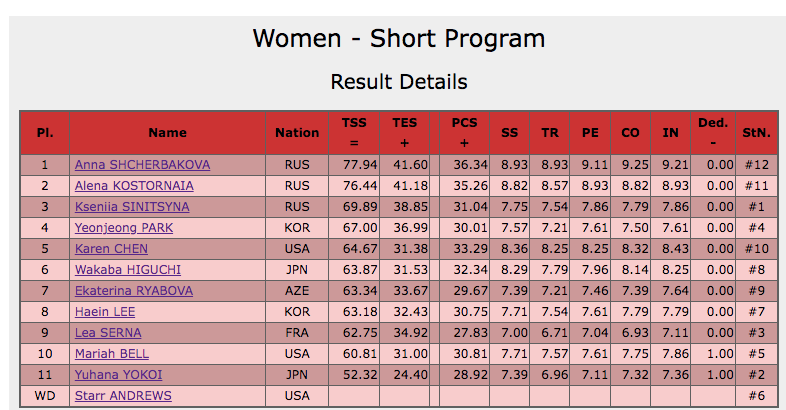
Task: Select the Mariah BELL name link
Action: pos(110,354)
